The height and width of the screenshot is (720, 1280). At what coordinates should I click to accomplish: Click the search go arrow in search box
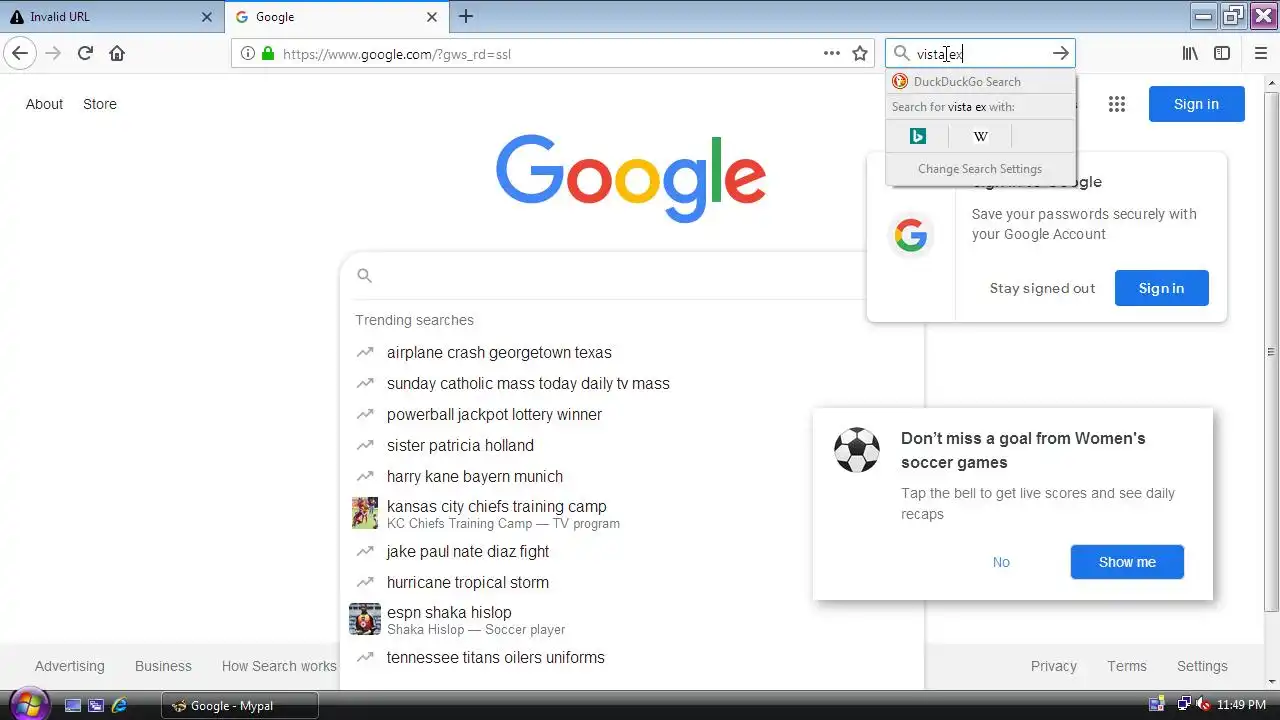pos(1061,53)
